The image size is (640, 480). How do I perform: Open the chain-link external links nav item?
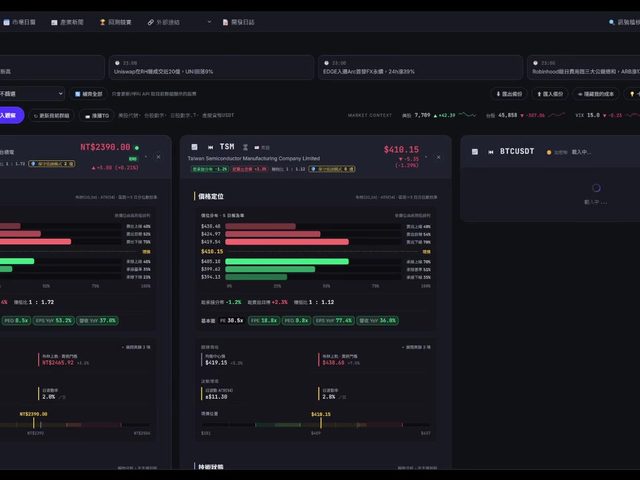tap(164, 22)
